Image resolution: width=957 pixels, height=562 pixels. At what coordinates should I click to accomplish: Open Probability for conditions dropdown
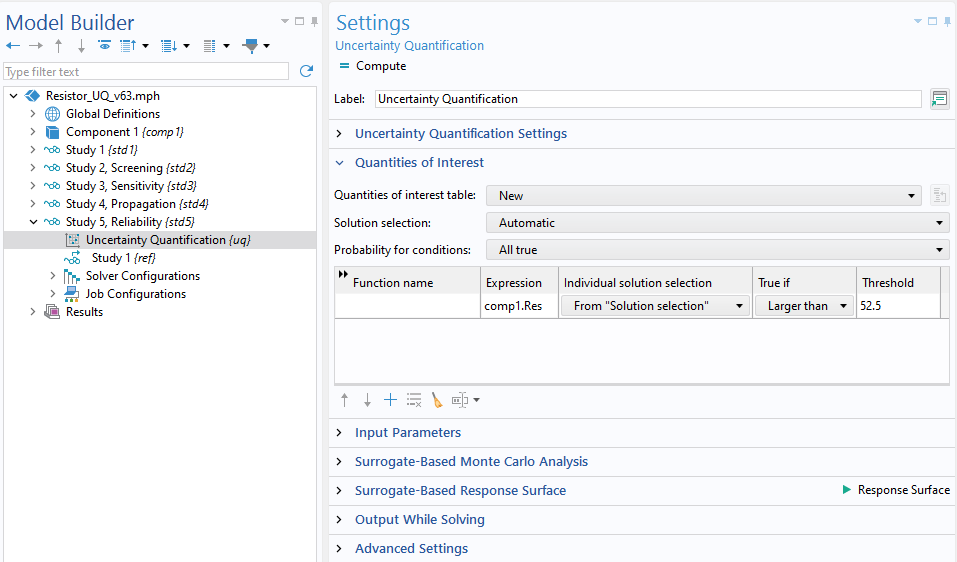click(x=717, y=250)
